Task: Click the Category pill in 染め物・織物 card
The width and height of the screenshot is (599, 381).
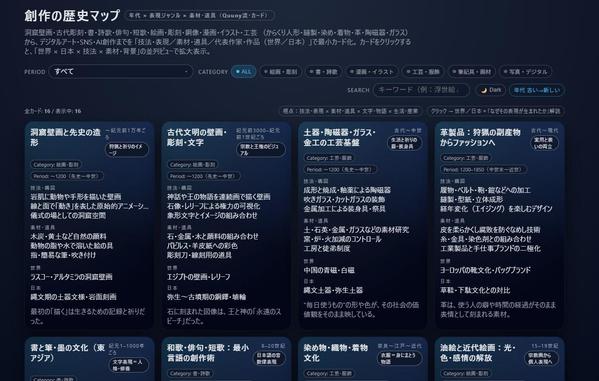Action: pos(329,373)
